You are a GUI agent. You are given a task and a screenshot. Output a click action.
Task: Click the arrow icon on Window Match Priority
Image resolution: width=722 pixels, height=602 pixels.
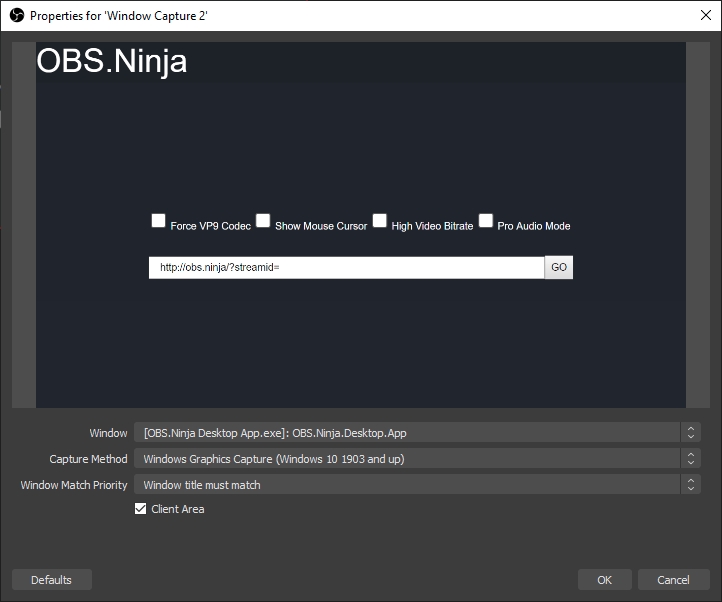[x=690, y=485]
